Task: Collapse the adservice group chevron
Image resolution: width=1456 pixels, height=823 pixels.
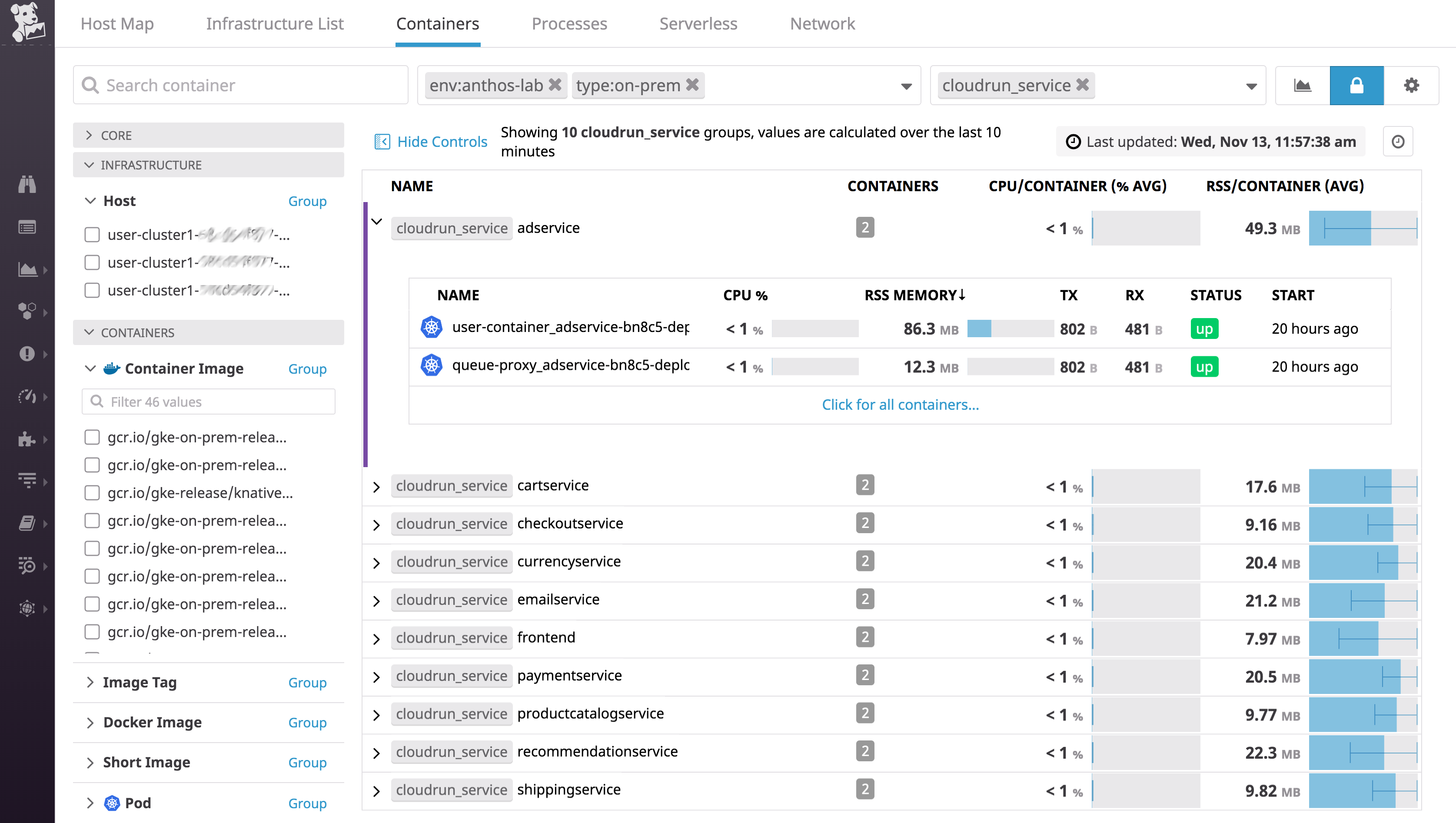Action: pos(376,222)
